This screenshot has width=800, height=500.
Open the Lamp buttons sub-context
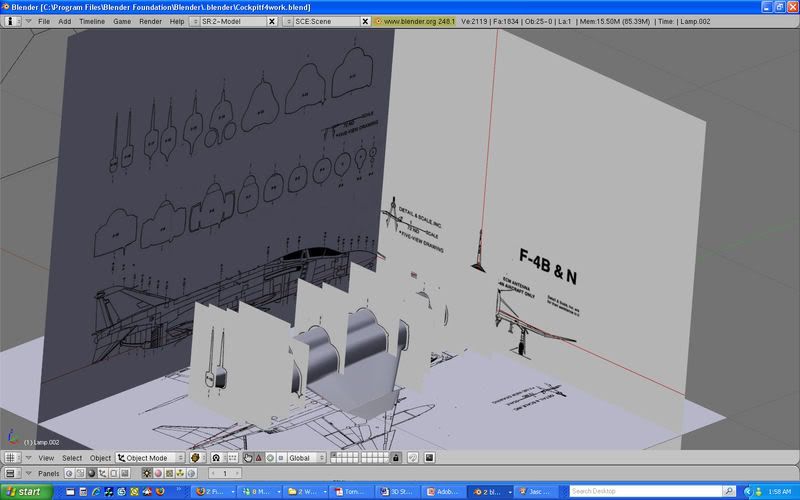click(147, 473)
